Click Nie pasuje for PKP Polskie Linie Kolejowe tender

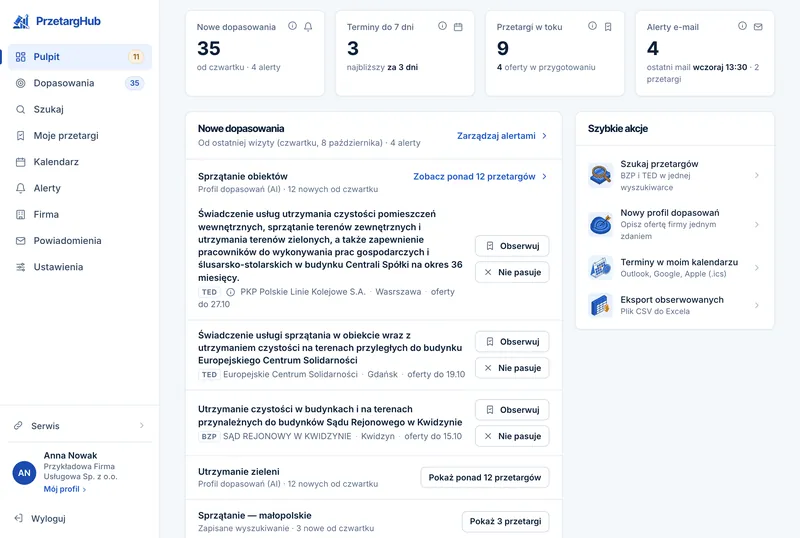pos(512,273)
